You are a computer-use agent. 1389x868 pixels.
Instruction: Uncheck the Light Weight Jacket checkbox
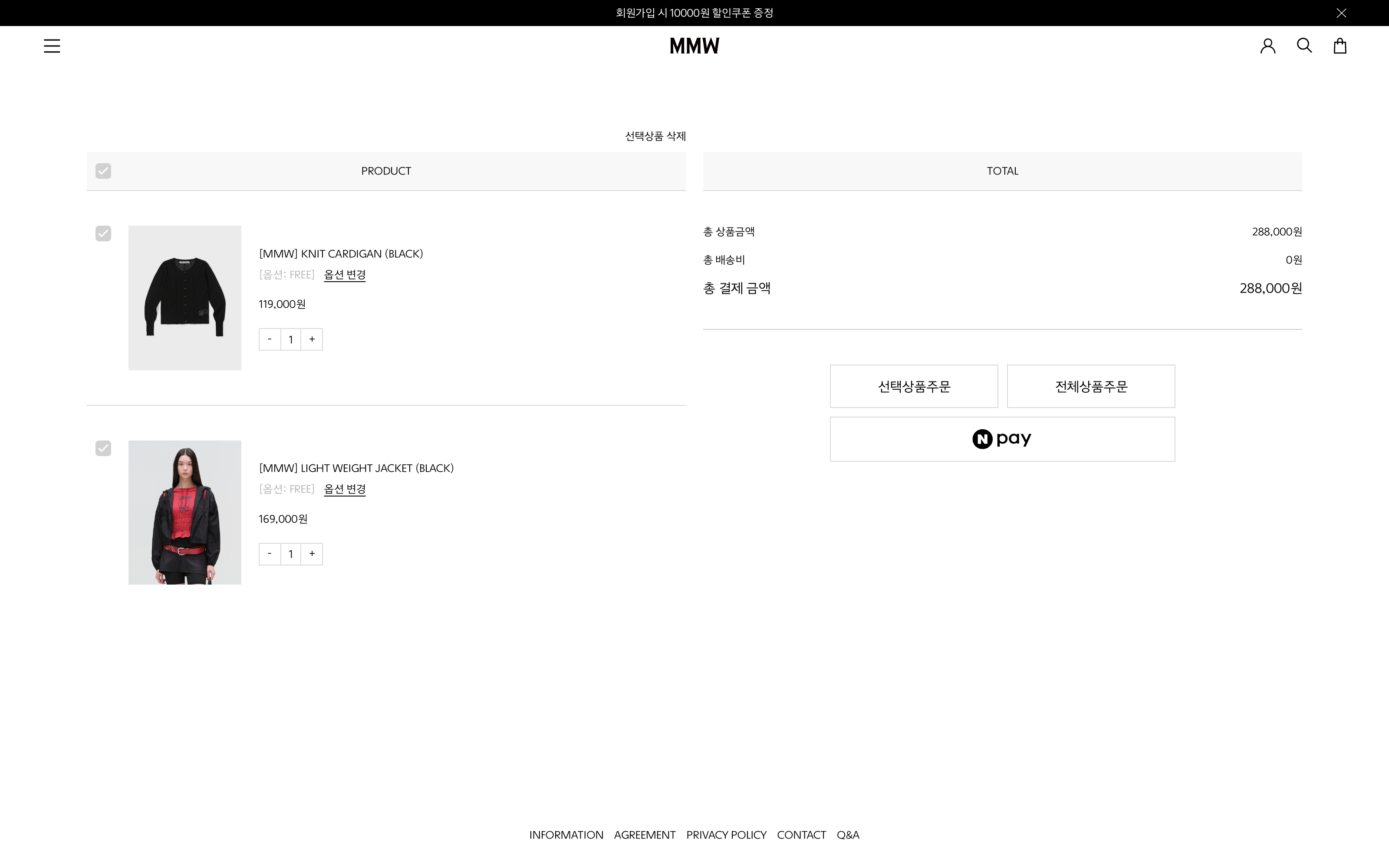tap(103, 448)
